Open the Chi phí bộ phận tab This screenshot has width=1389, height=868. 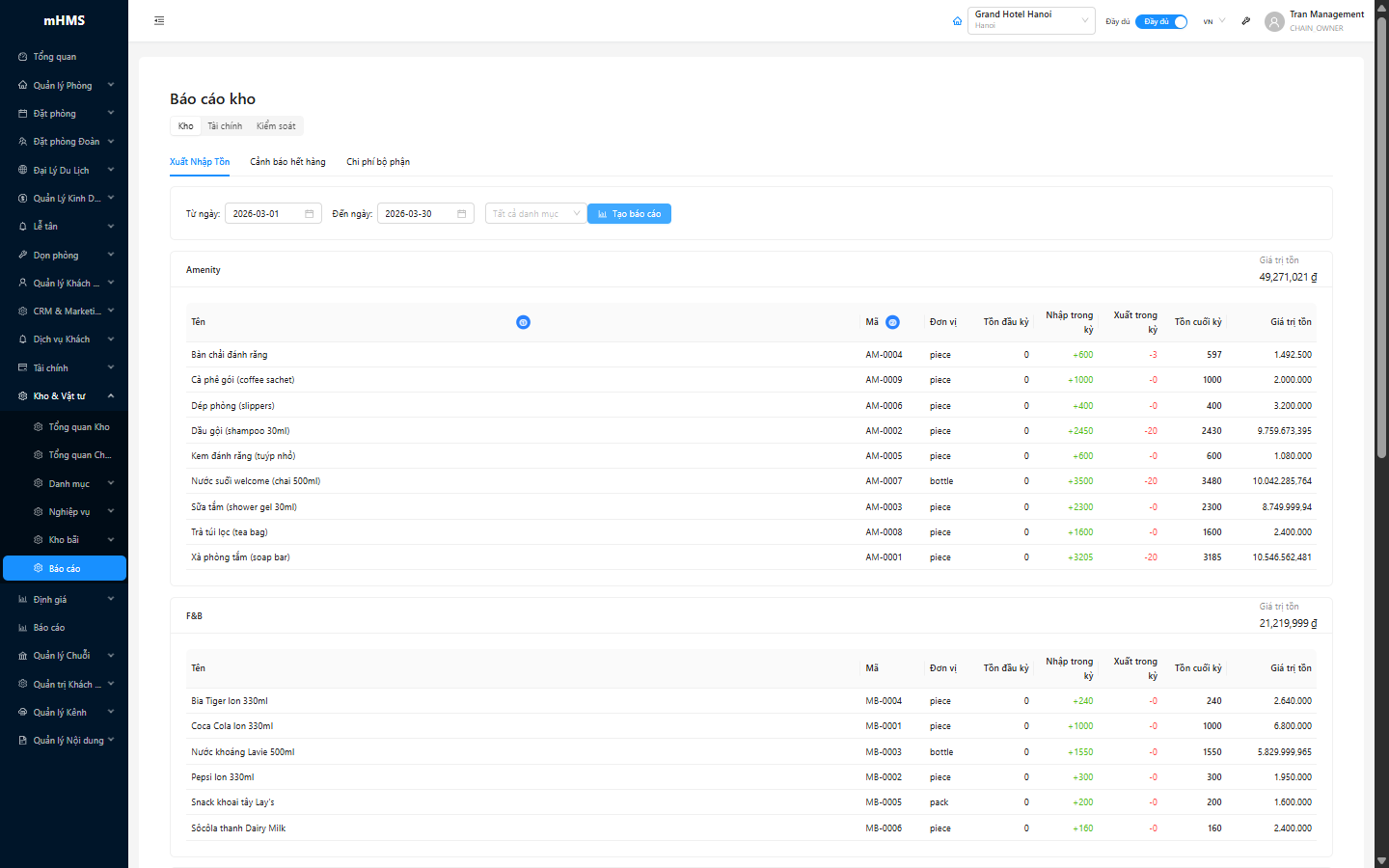(x=378, y=162)
